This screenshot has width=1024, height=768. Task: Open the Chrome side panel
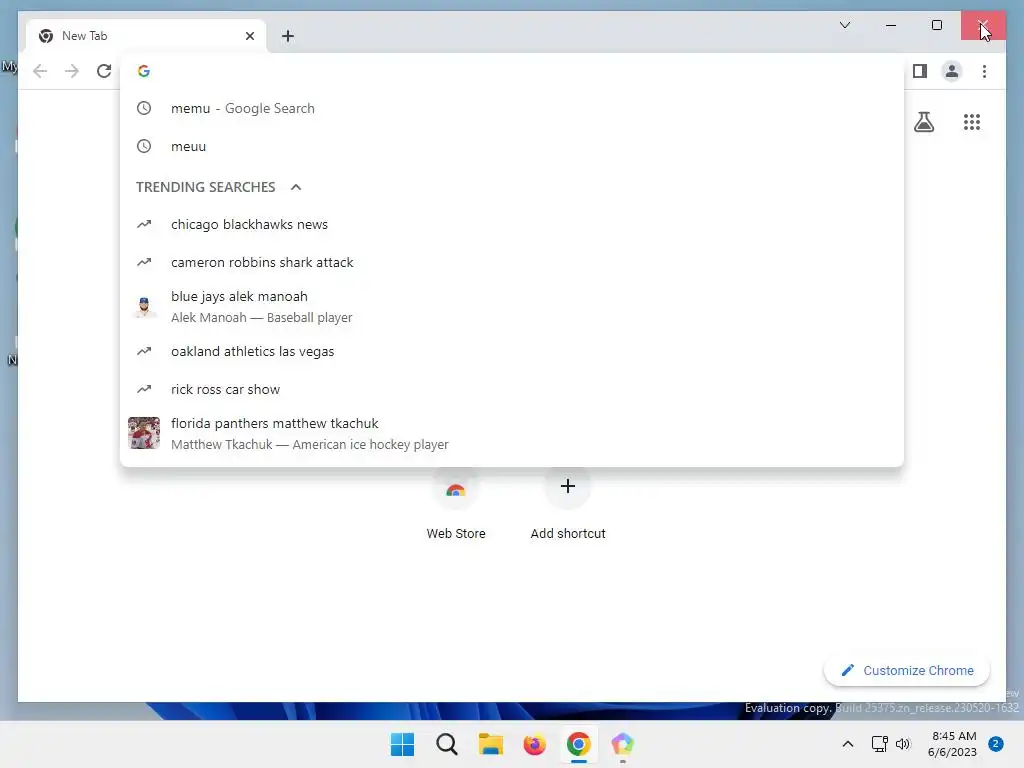(x=920, y=71)
